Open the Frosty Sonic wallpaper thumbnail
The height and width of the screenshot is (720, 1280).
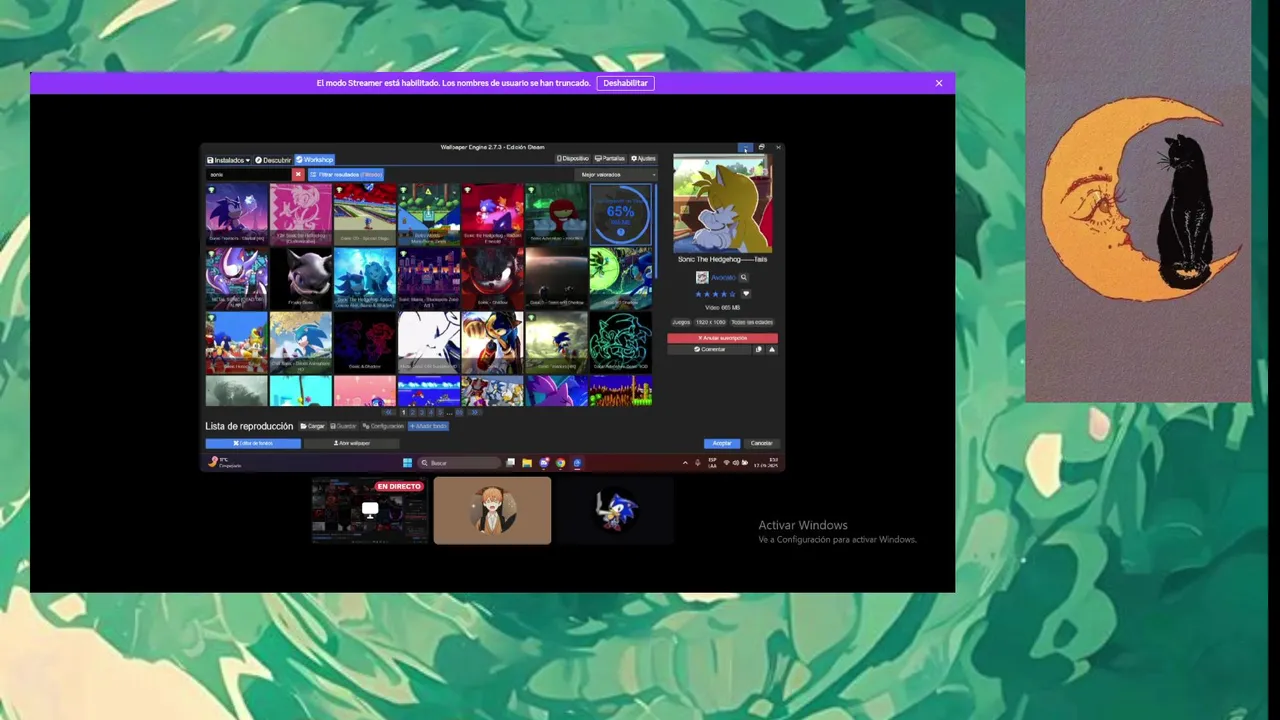pos(301,278)
